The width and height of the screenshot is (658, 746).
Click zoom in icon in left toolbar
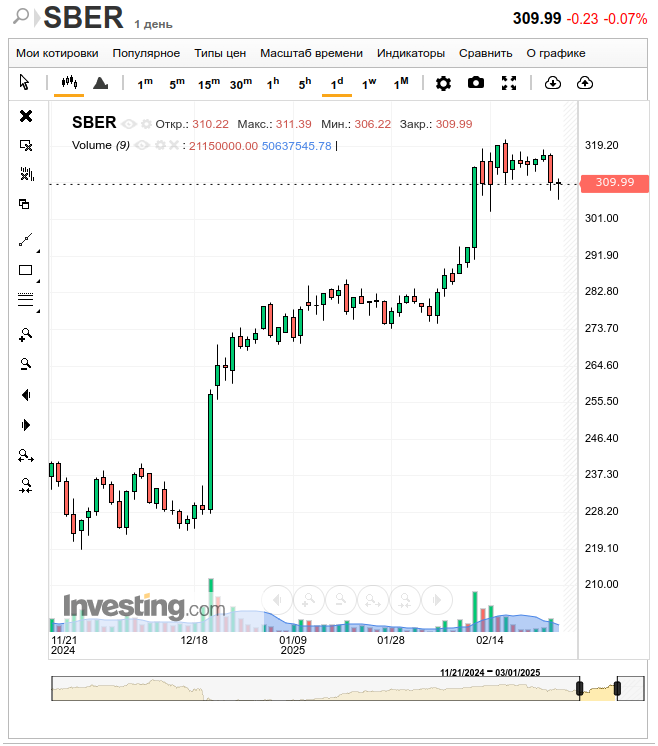26,335
